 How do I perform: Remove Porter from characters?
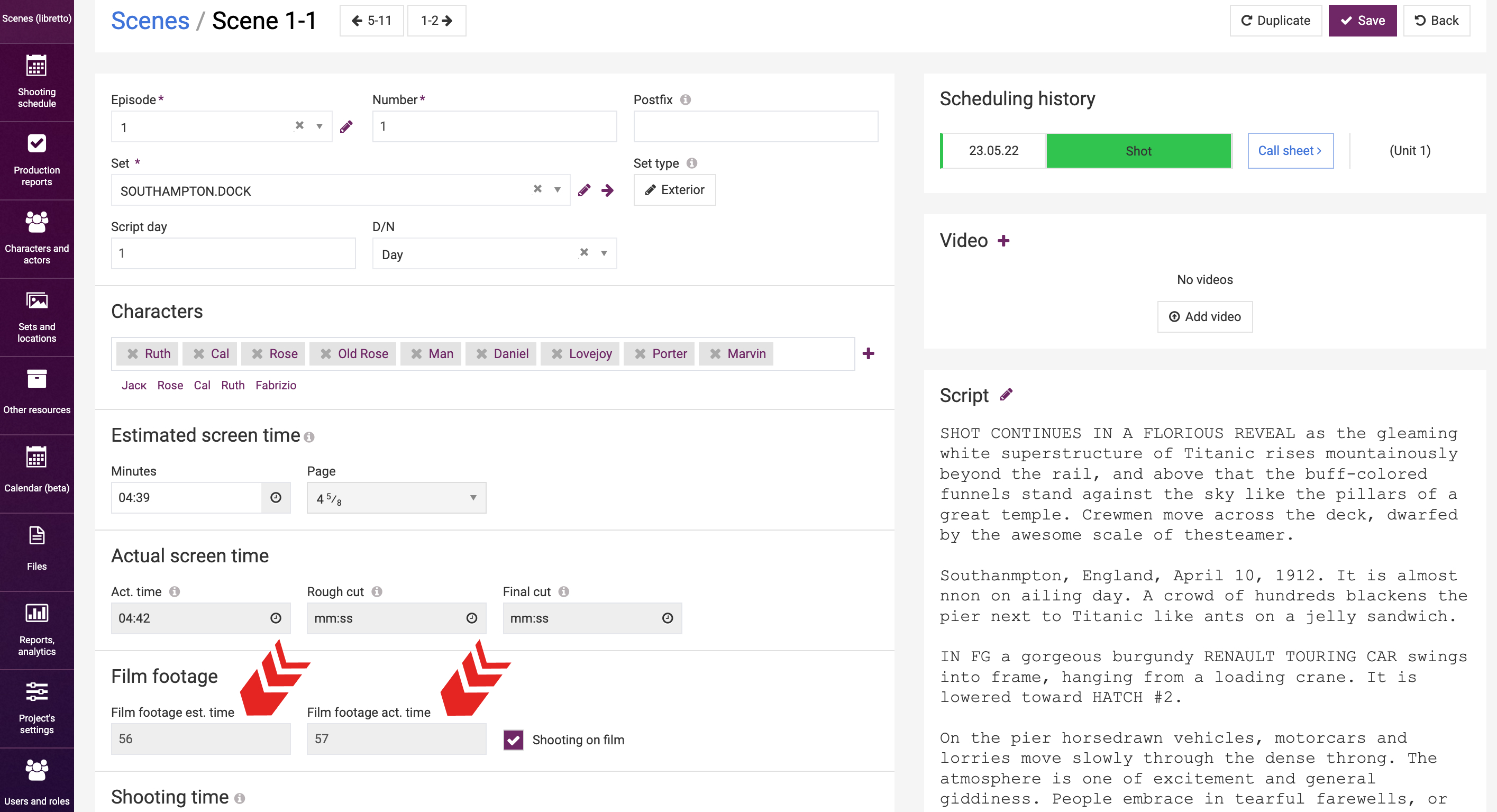tap(641, 353)
